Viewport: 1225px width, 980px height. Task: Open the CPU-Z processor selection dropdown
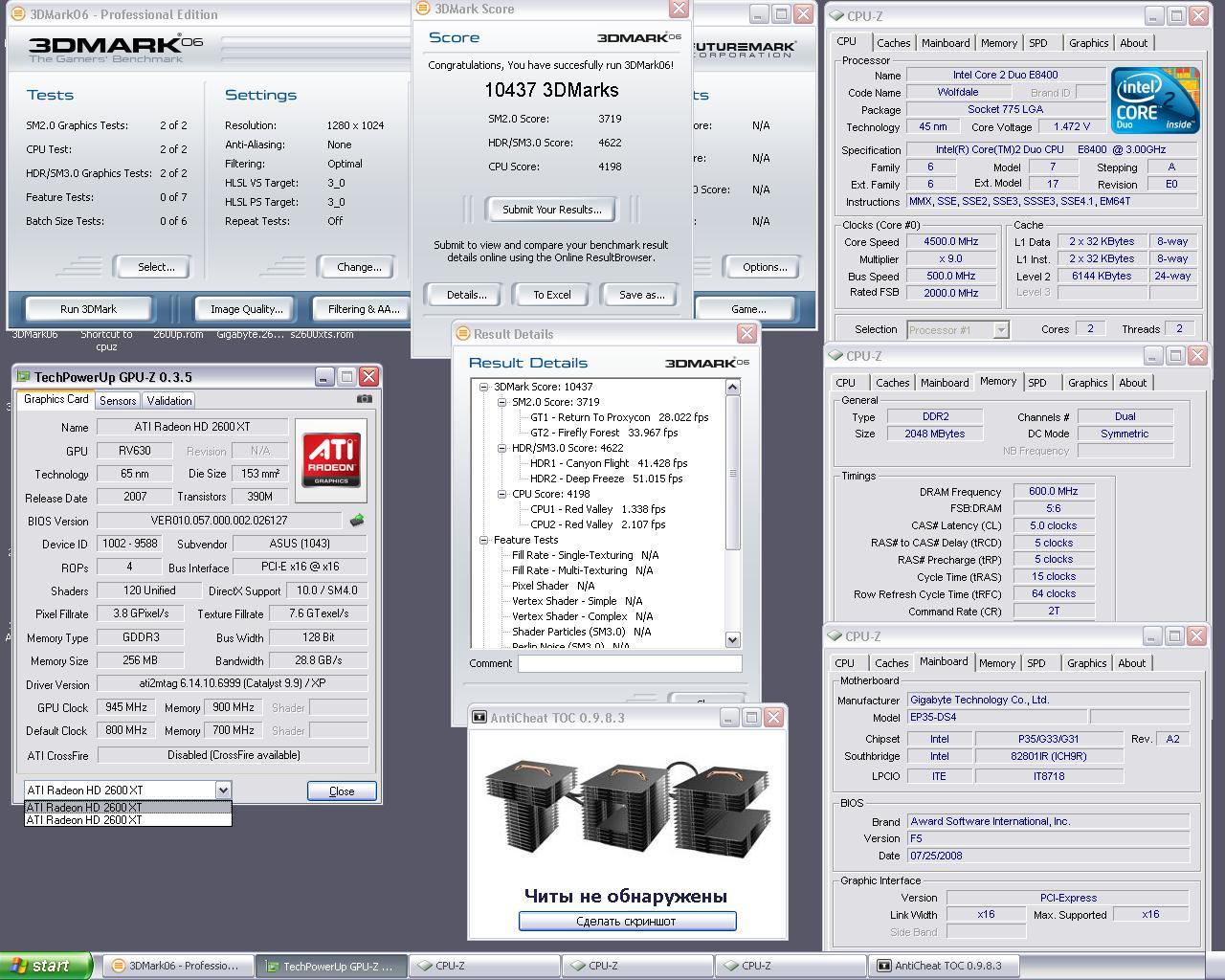pyautogui.click(x=1000, y=329)
